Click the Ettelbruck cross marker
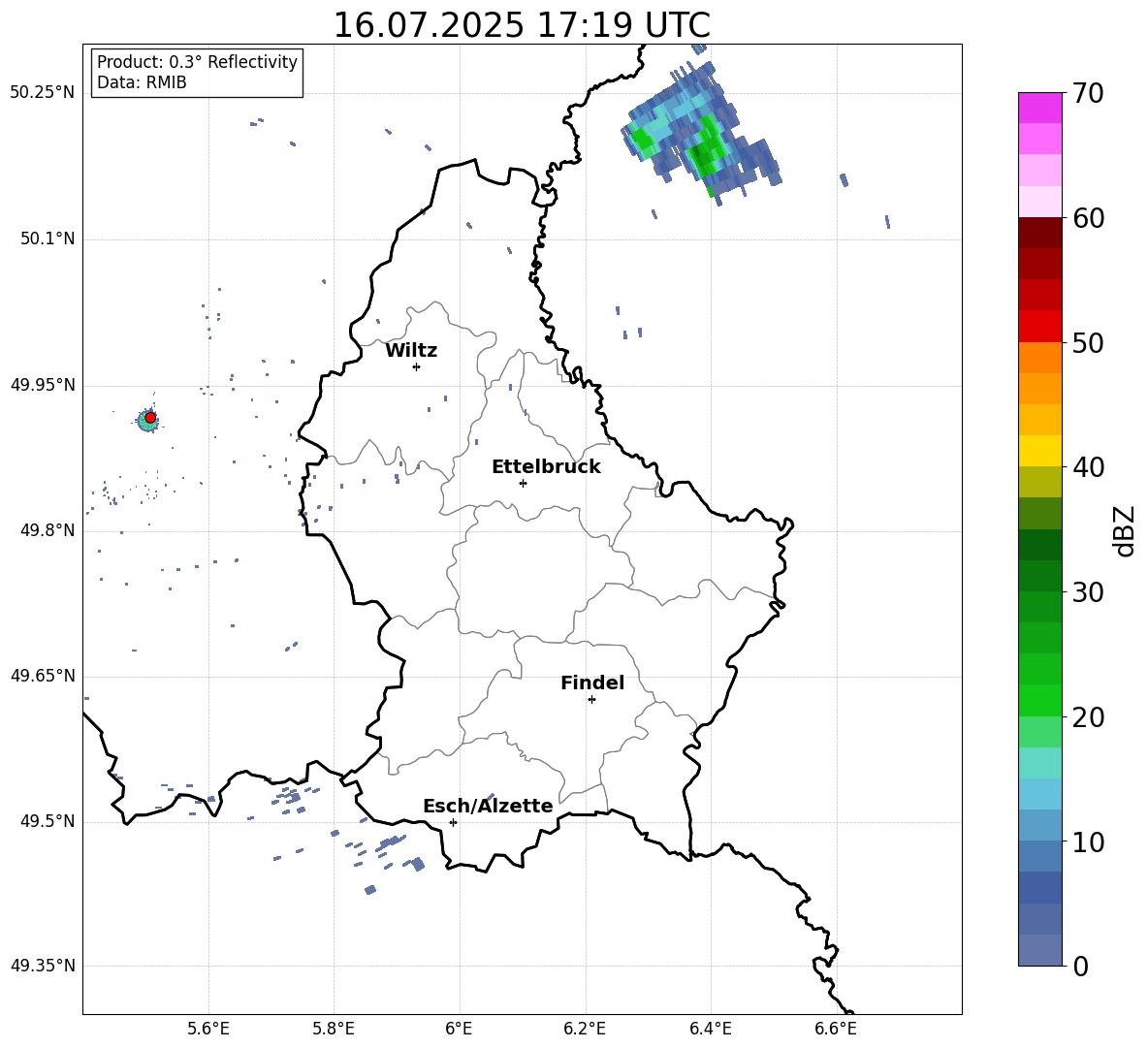 [x=523, y=483]
